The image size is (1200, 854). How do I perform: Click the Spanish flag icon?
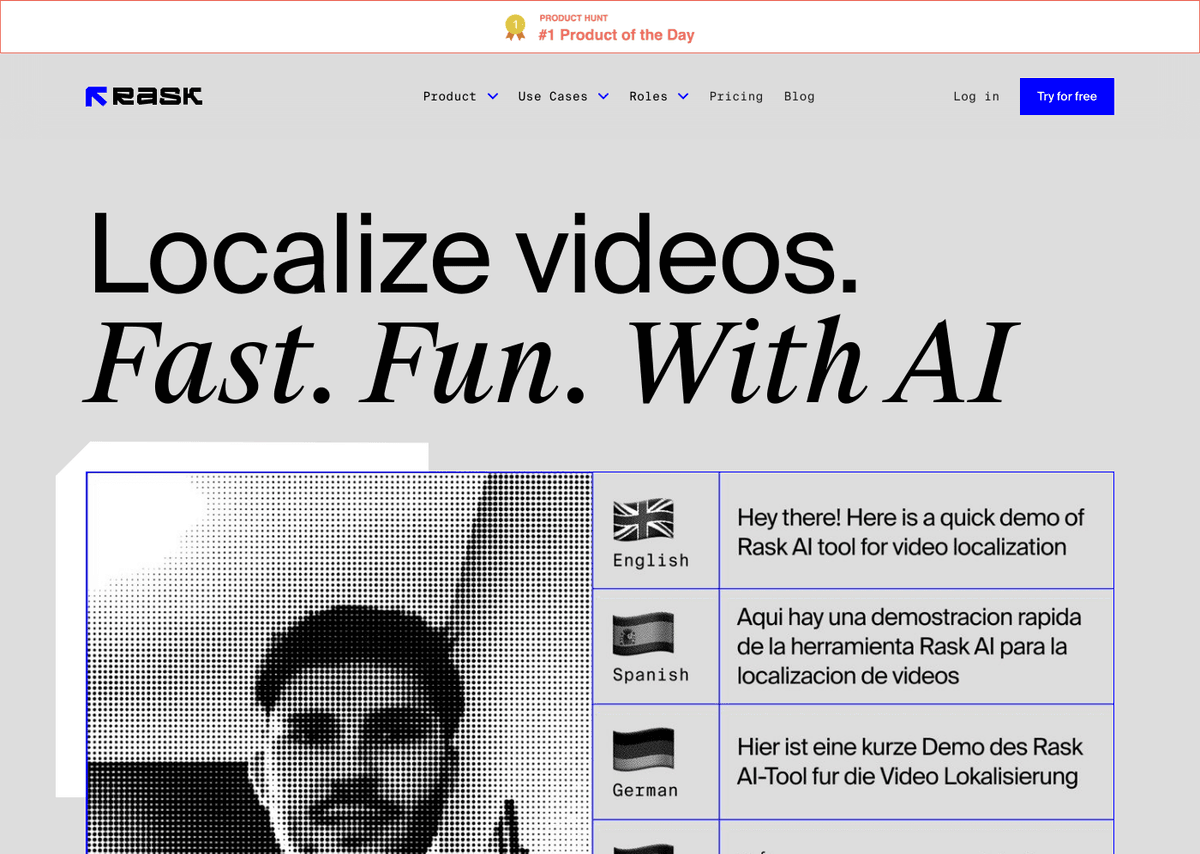[x=643, y=636]
